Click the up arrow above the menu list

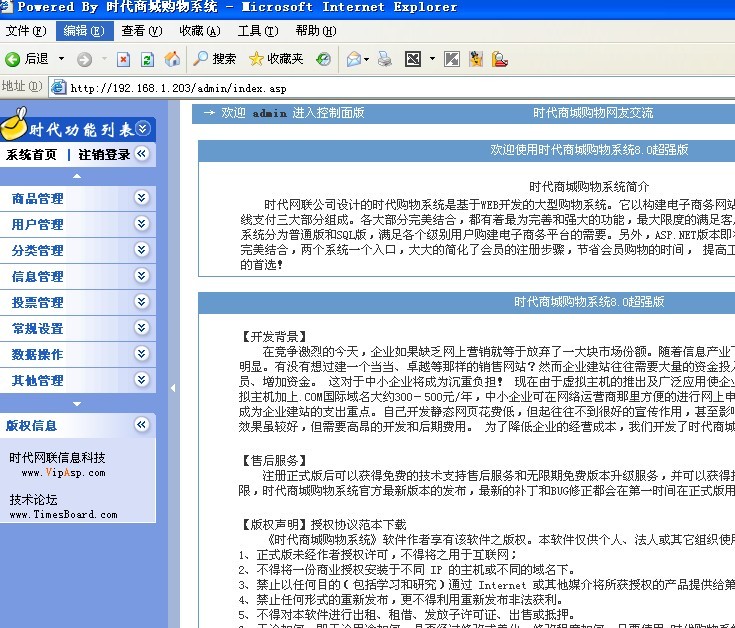77,176
